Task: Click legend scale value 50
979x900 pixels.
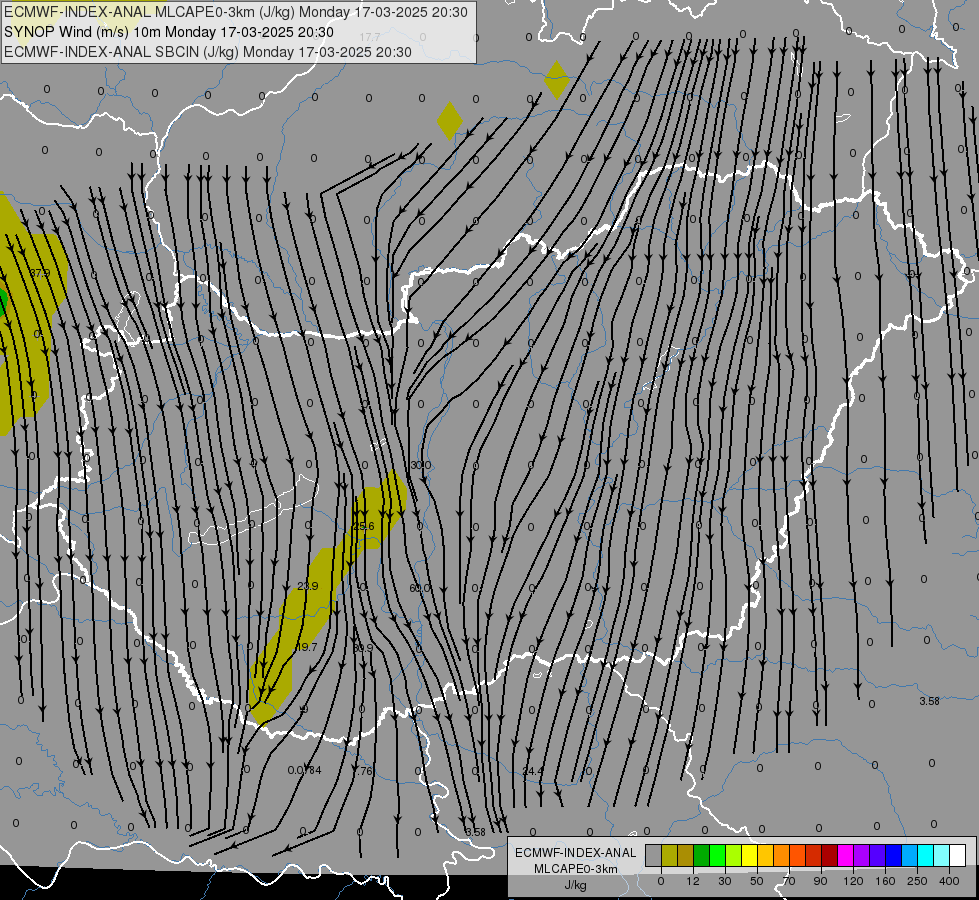Action: coord(757,881)
